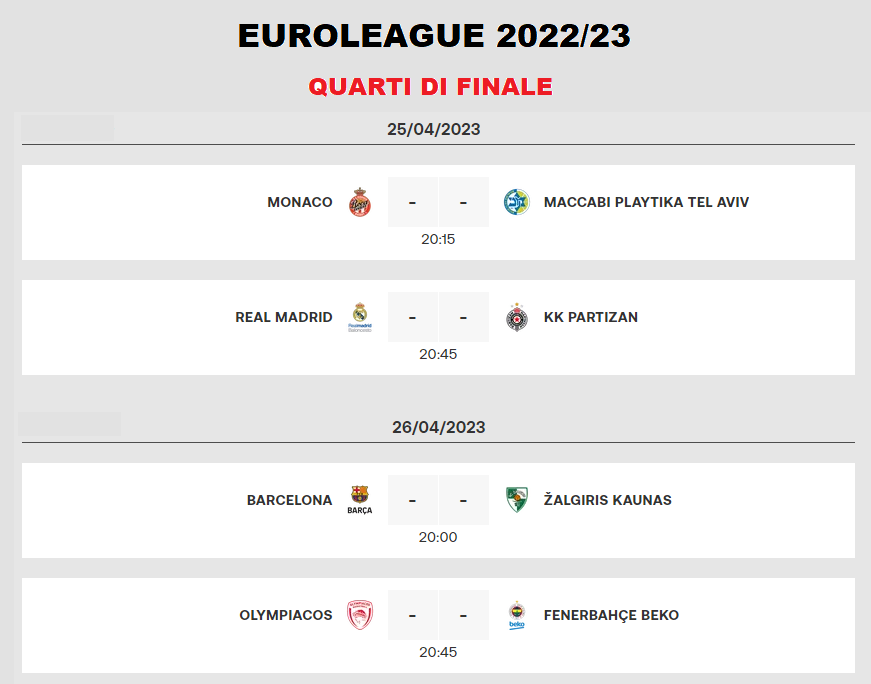
Task: Click the Fenerbahçe Beko logo
Action: pos(517,615)
